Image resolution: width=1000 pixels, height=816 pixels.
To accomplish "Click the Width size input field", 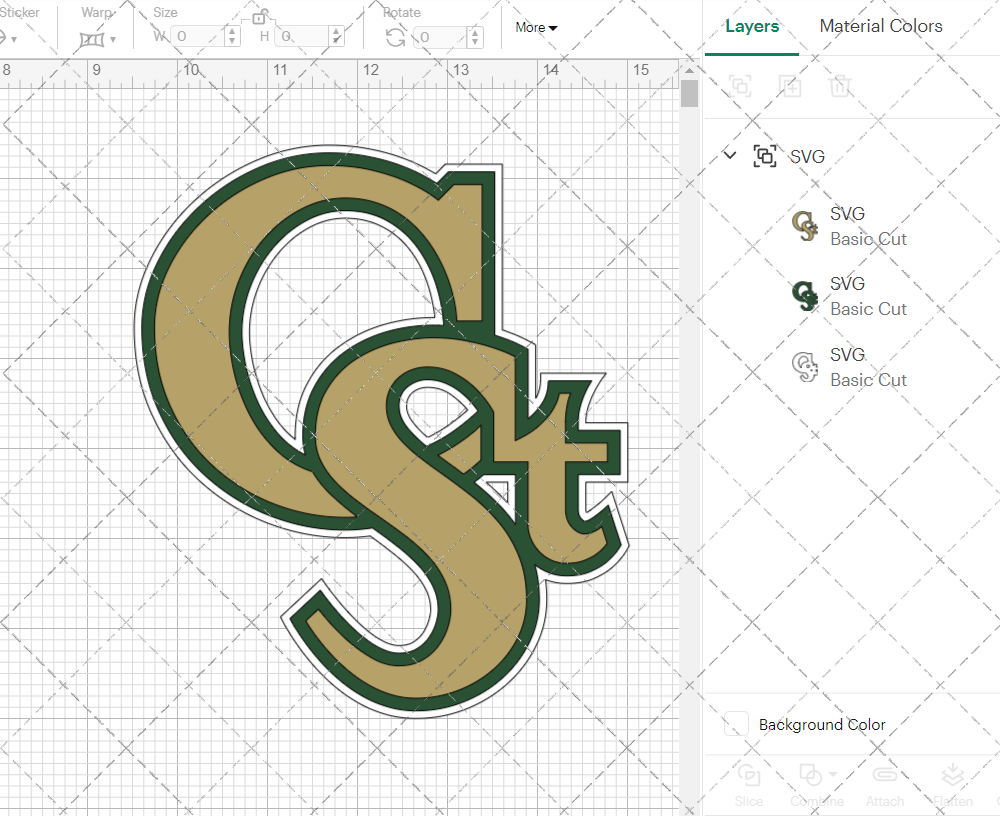I will pos(198,36).
